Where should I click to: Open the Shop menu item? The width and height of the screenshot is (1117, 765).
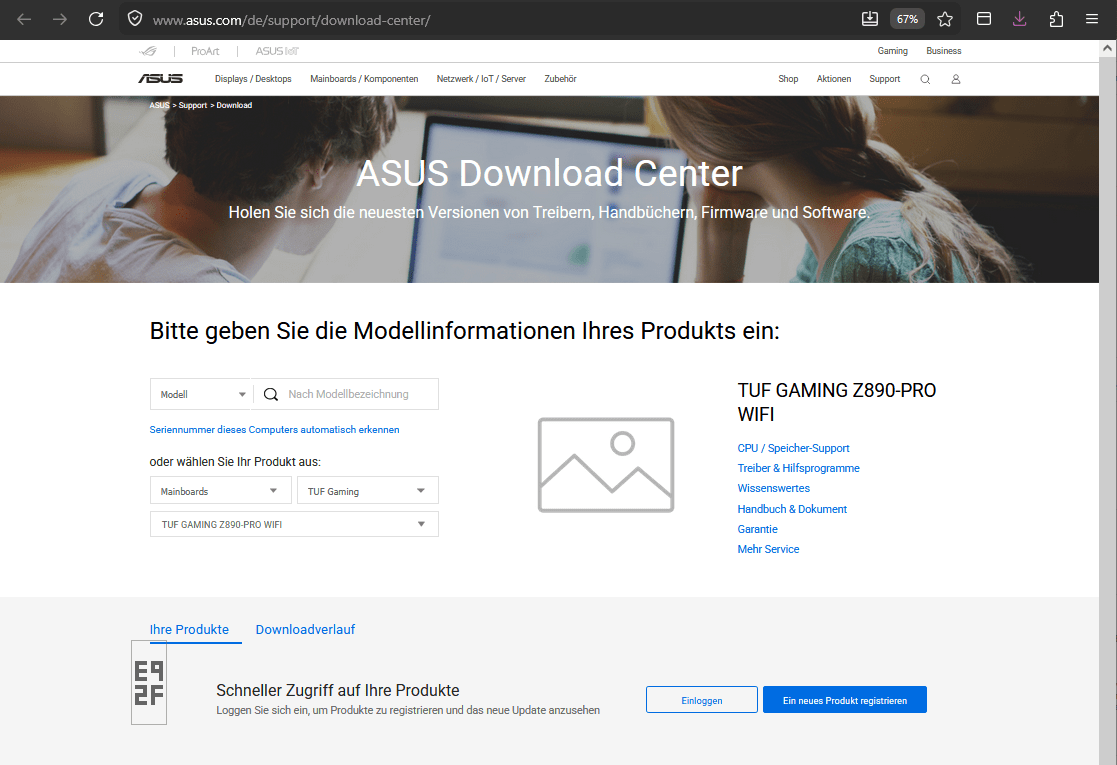click(788, 79)
